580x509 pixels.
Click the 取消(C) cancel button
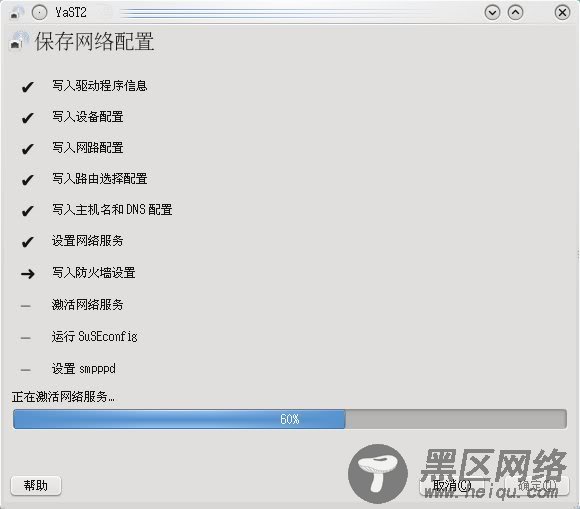452,485
